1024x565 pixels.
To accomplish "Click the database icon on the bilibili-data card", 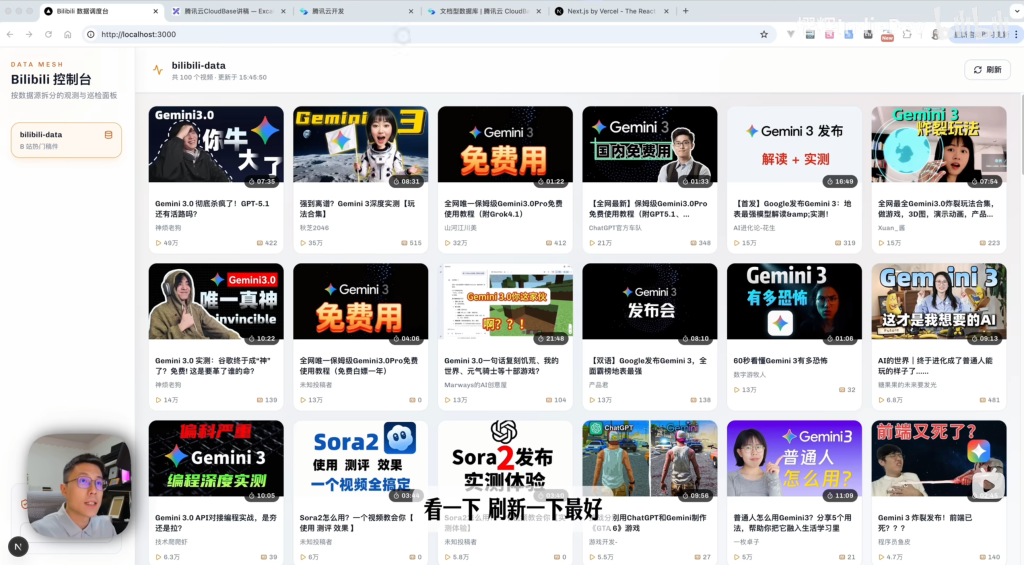I will [109, 135].
